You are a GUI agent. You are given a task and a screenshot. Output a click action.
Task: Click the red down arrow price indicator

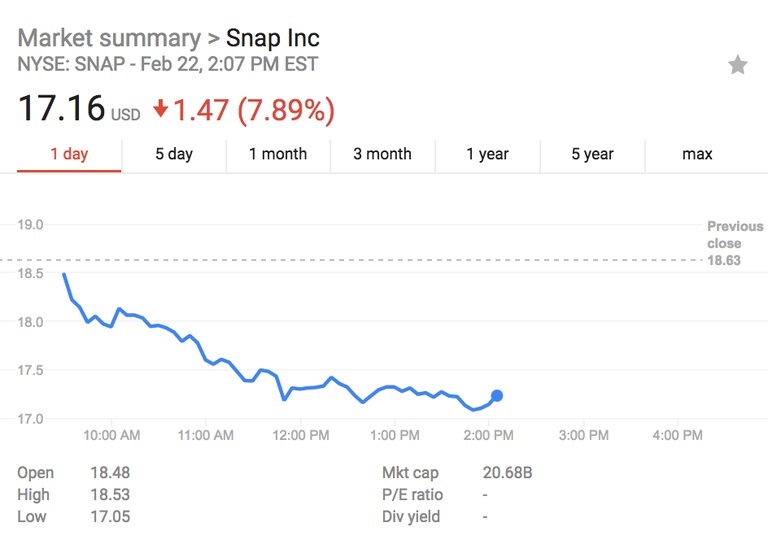[x=161, y=109]
